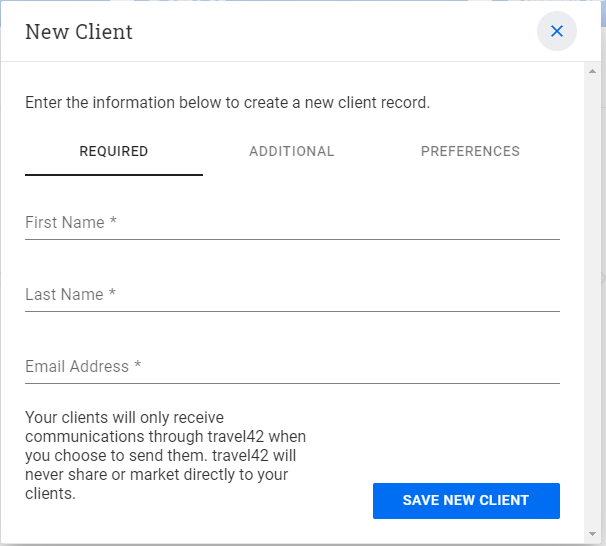
Task: Select the Required tab
Action: click(114, 152)
